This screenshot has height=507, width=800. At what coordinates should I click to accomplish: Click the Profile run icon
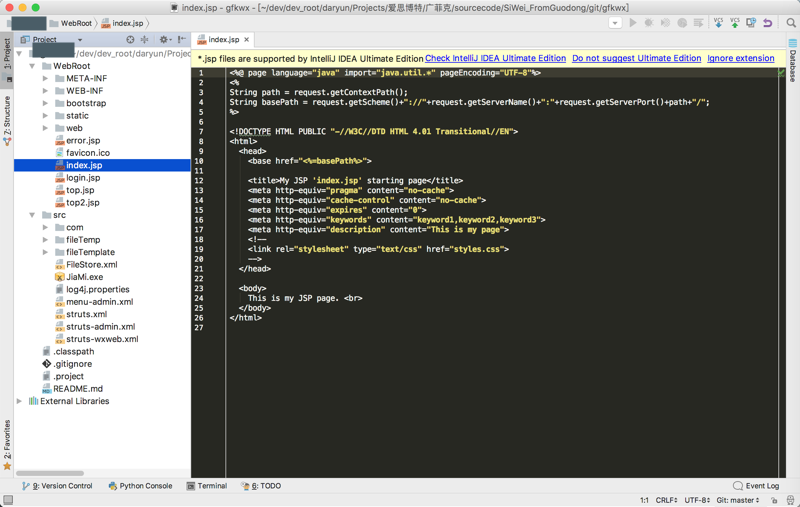pos(682,23)
